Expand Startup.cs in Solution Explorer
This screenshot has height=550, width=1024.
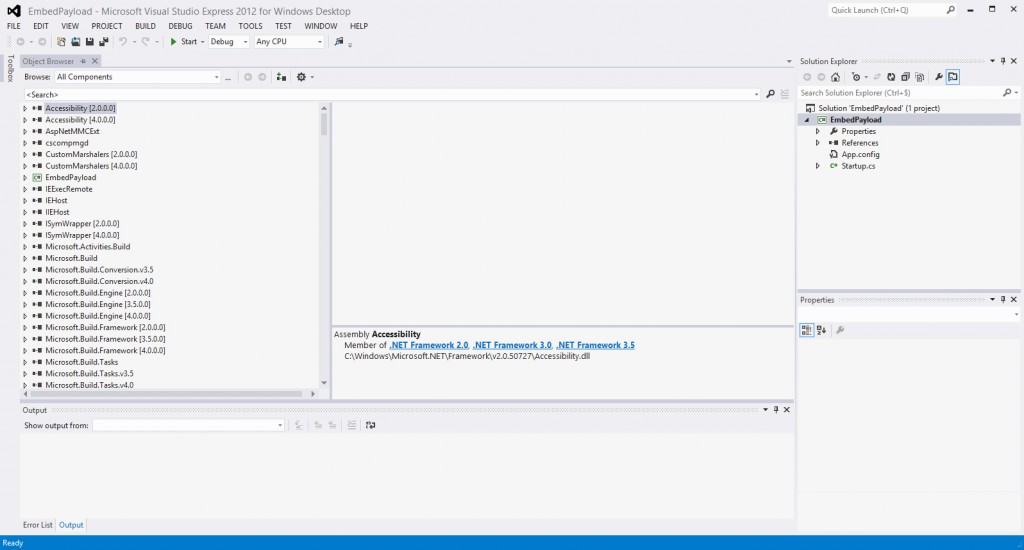[818, 166]
